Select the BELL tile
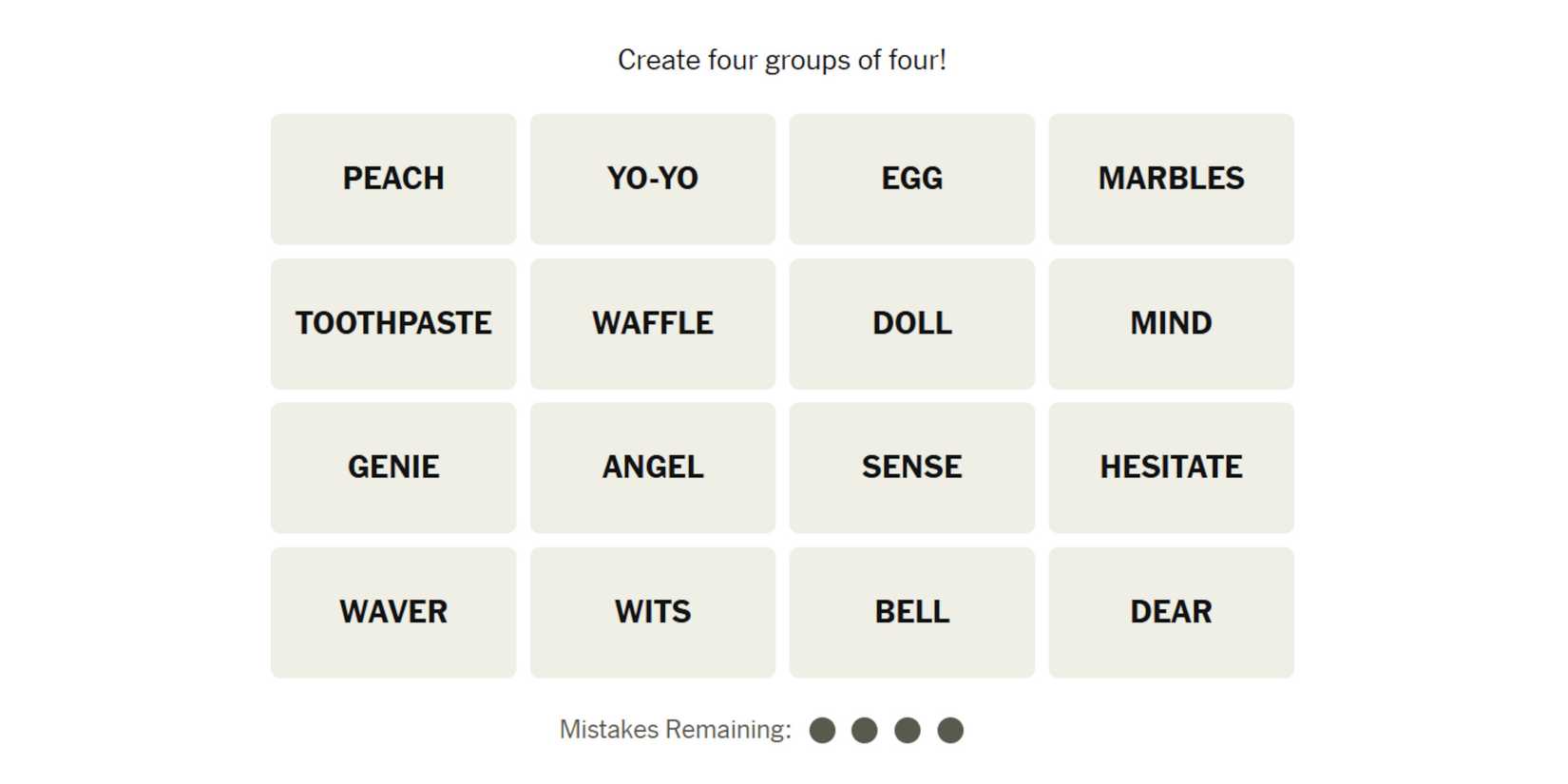This screenshot has width=1568, height=784. (911, 612)
